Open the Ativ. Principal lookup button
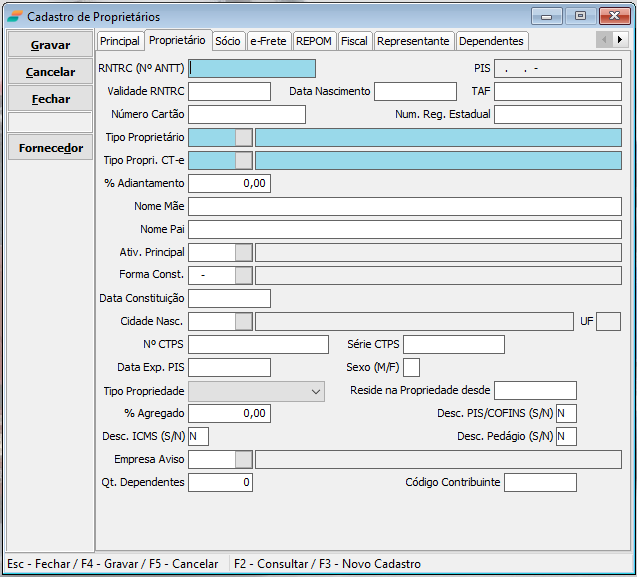Screen dimensions: 637x577 (243, 252)
